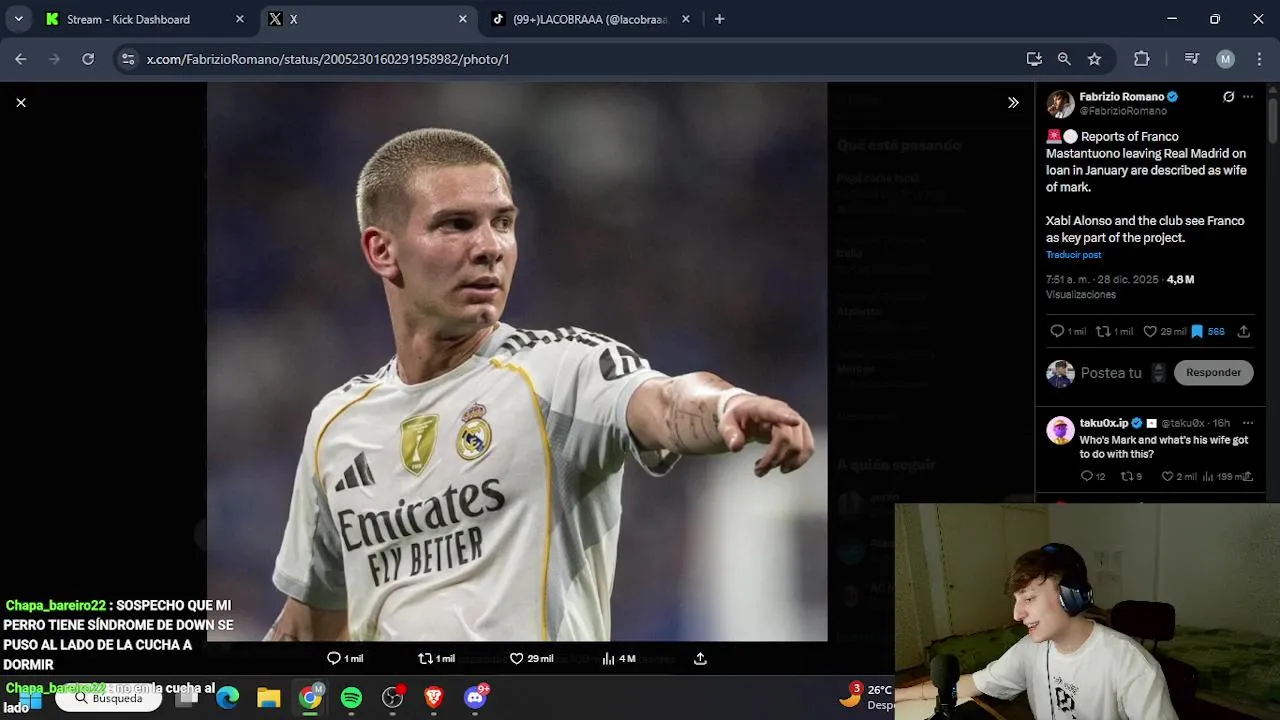Open the more menu on taku0x.ip's reply
1280x720 pixels.
pyautogui.click(x=1248, y=423)
